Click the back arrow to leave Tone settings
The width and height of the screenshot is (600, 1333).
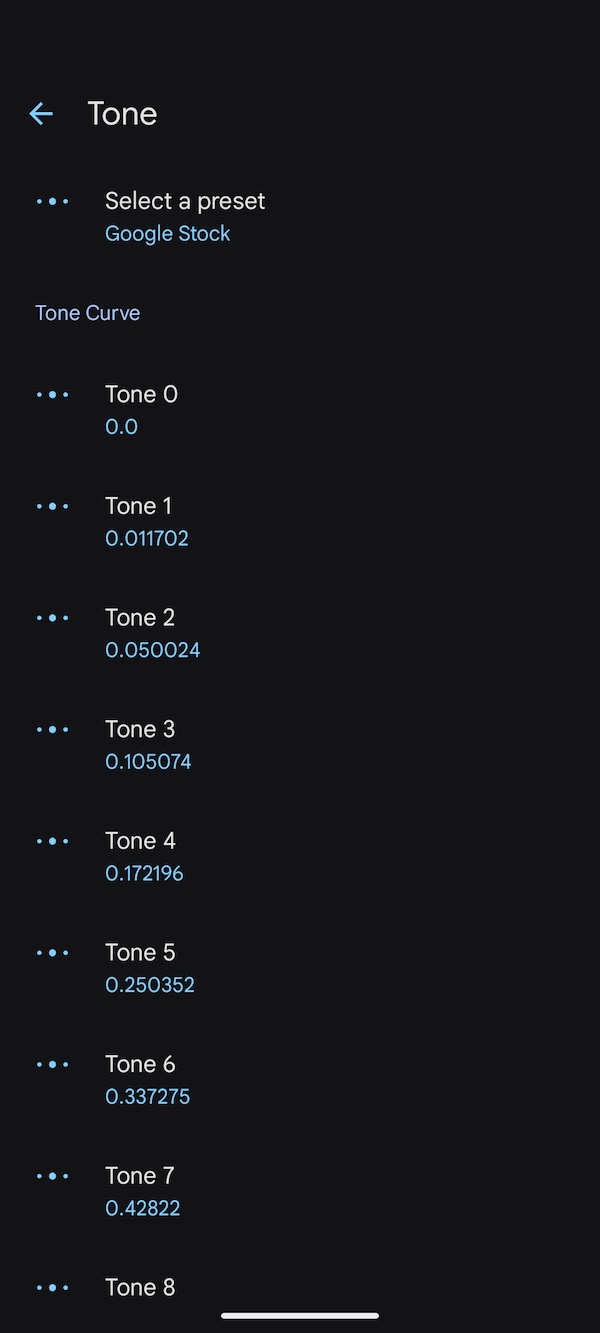(x=40, y=113)
